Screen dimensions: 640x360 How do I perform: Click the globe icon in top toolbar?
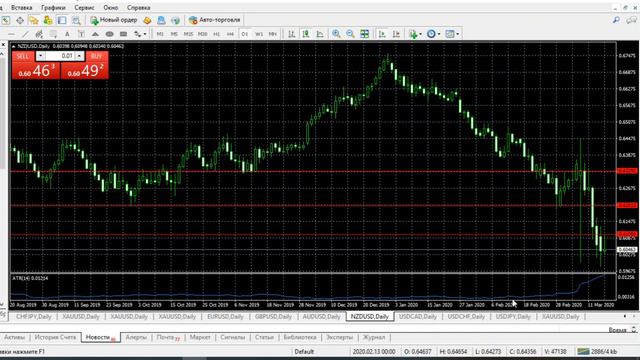176,20
